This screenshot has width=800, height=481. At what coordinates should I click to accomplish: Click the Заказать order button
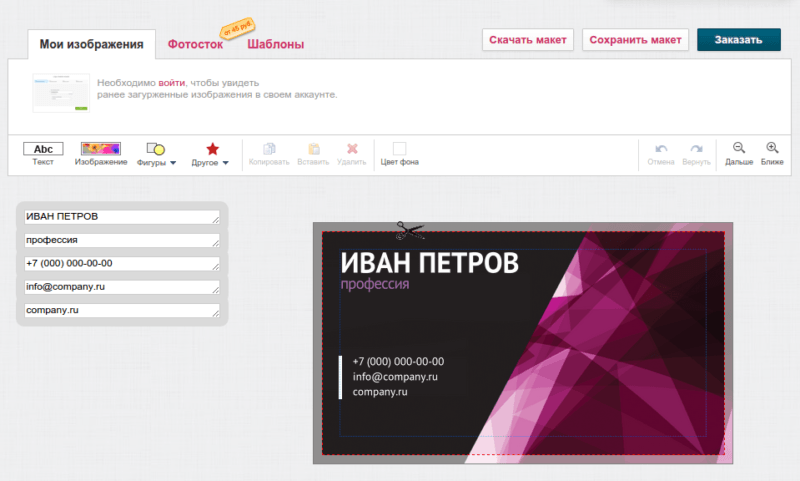pos(739,40)
